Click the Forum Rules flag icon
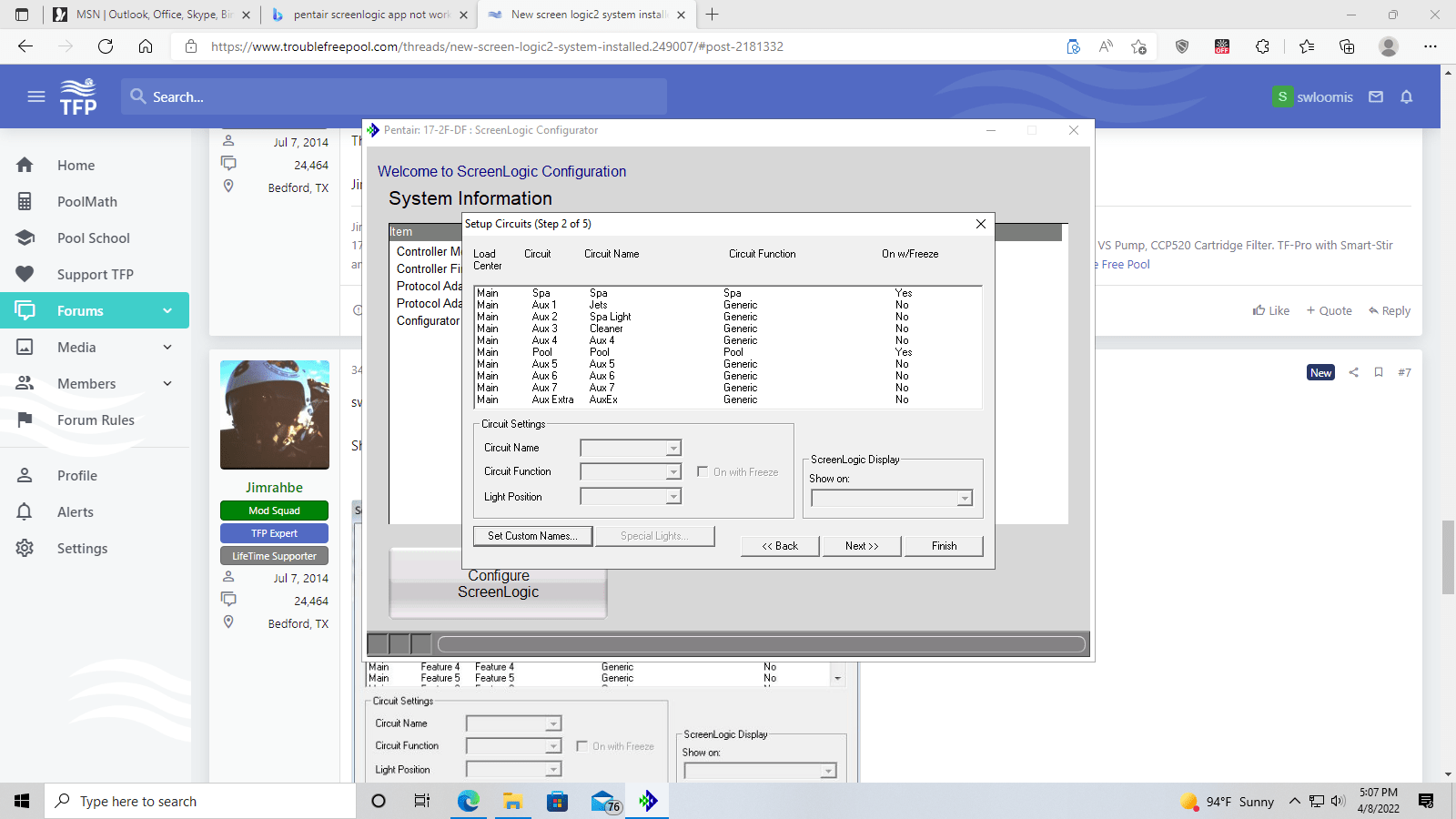Viewport: 1456px width, 819px height. coord(25,420)
